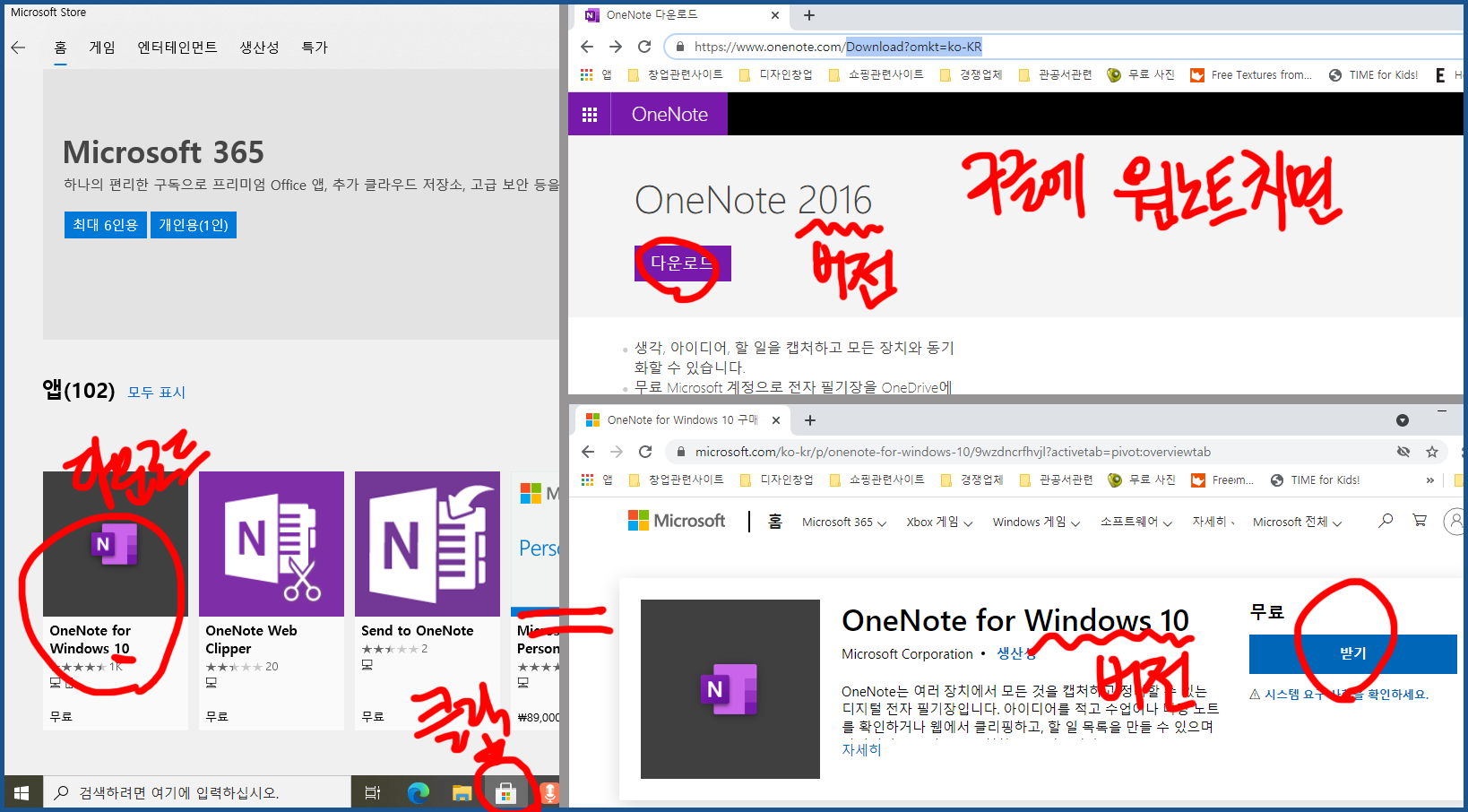
Task: Open Microsoft Store from the taskbar
Action: (x=505, y=793)
